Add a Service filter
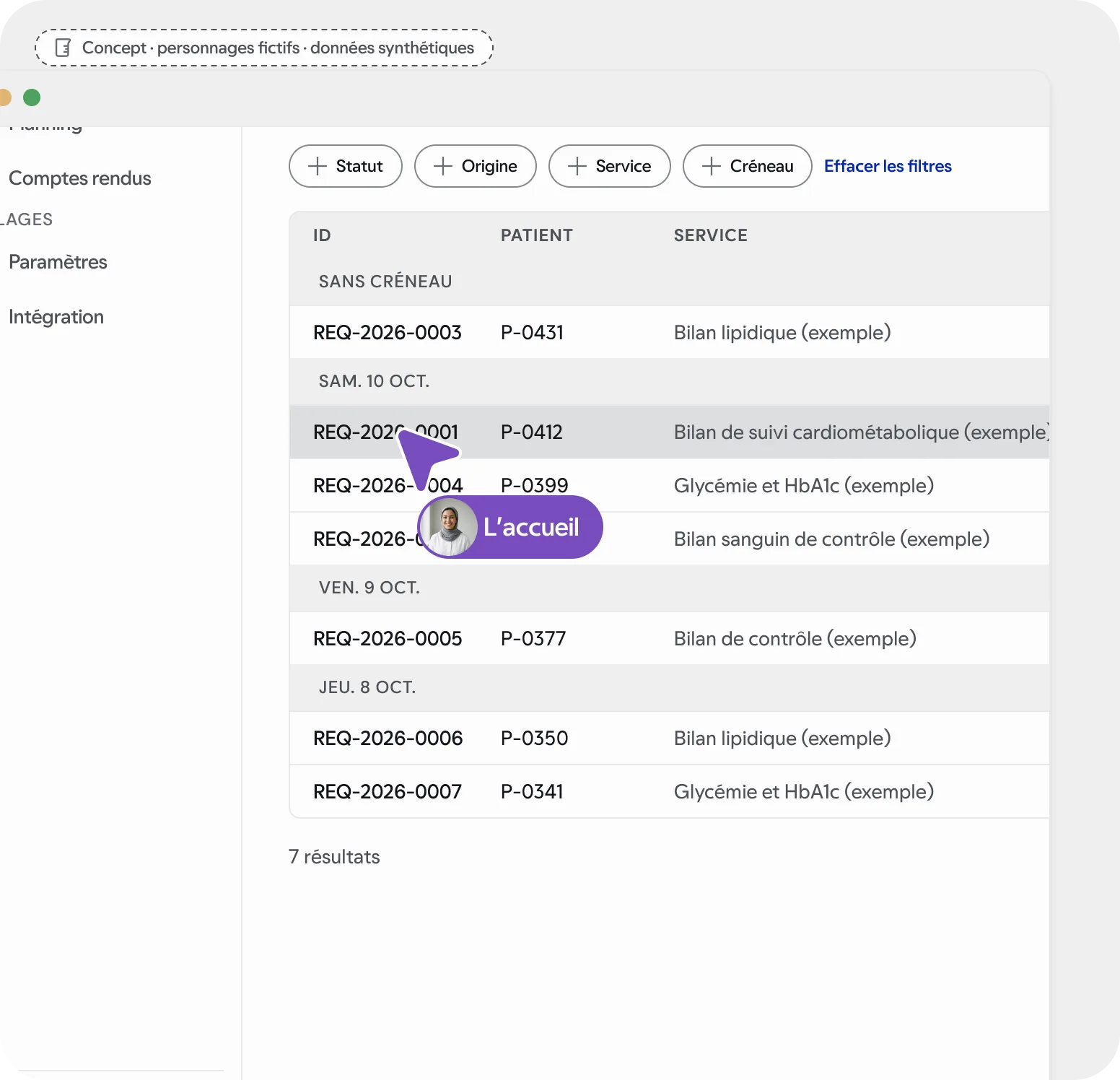The image size is (1120, 1080). point(610,166)
